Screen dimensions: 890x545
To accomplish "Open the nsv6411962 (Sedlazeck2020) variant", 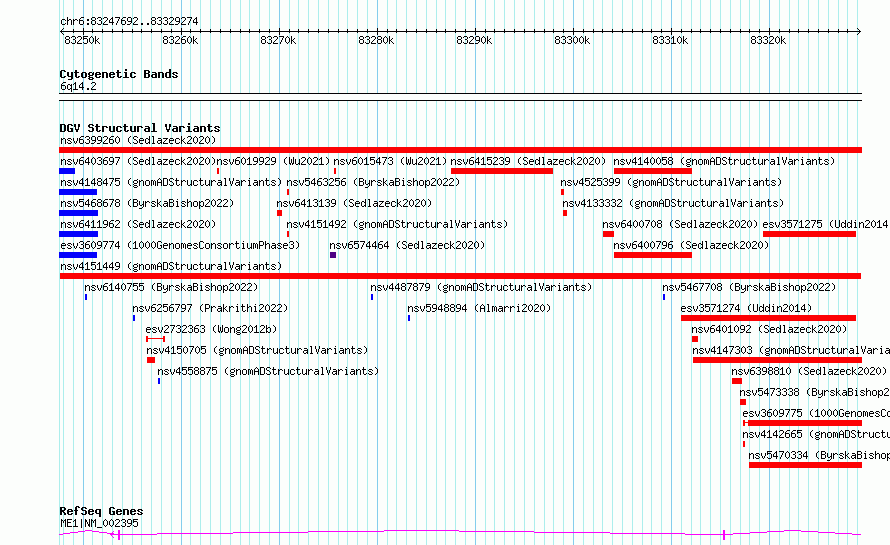I will click(x=138, y=224).
